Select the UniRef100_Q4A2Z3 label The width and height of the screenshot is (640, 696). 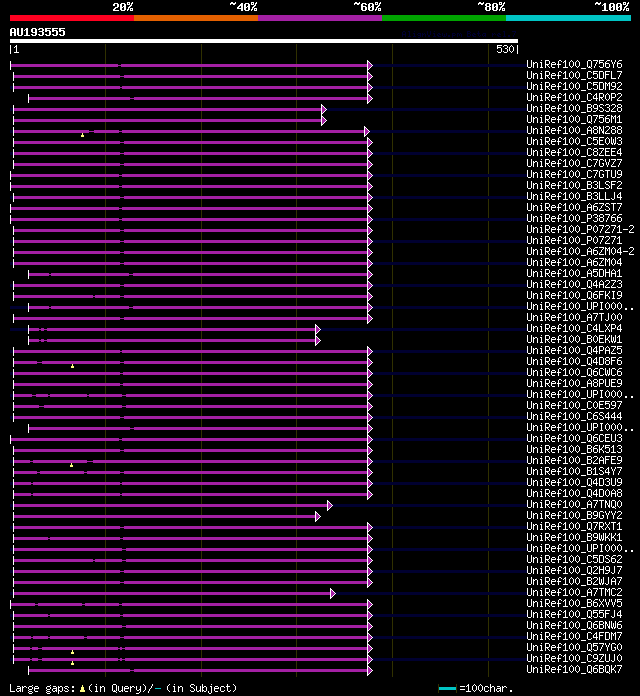[x=574, y=284]
